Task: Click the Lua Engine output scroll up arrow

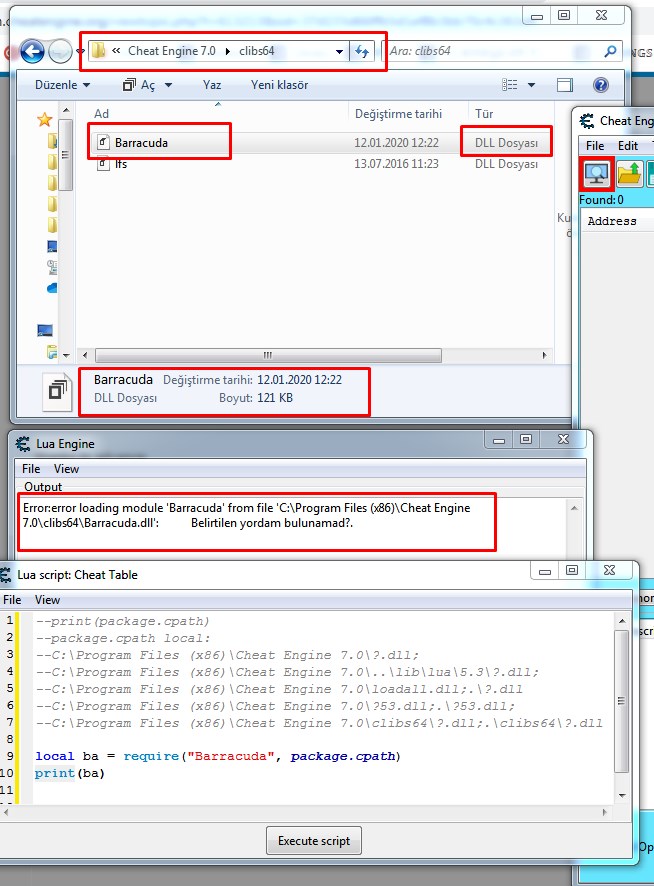Action: point(574,508)
